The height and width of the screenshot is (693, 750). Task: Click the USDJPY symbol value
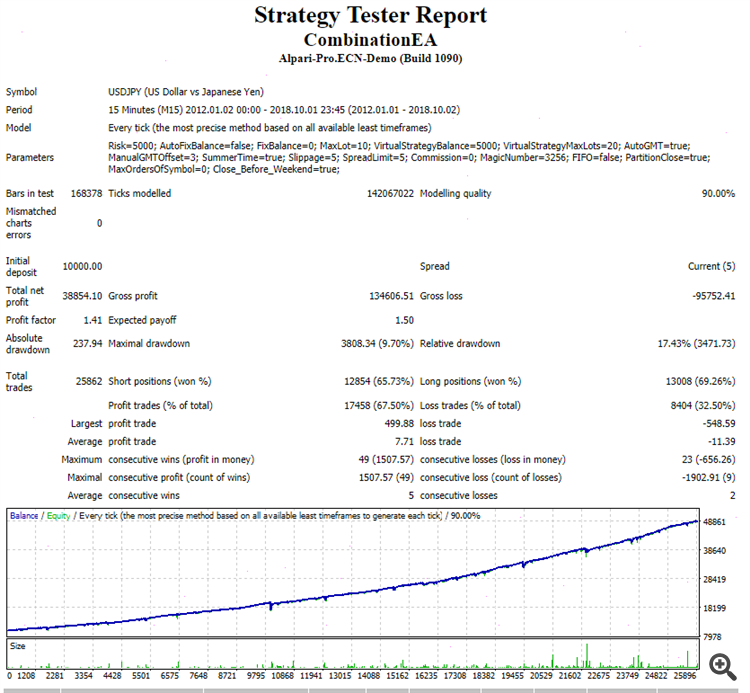point(186,92)
